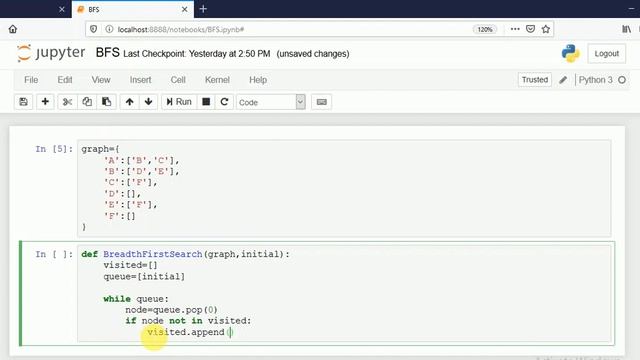Open the Insert menu

(140, 80)
